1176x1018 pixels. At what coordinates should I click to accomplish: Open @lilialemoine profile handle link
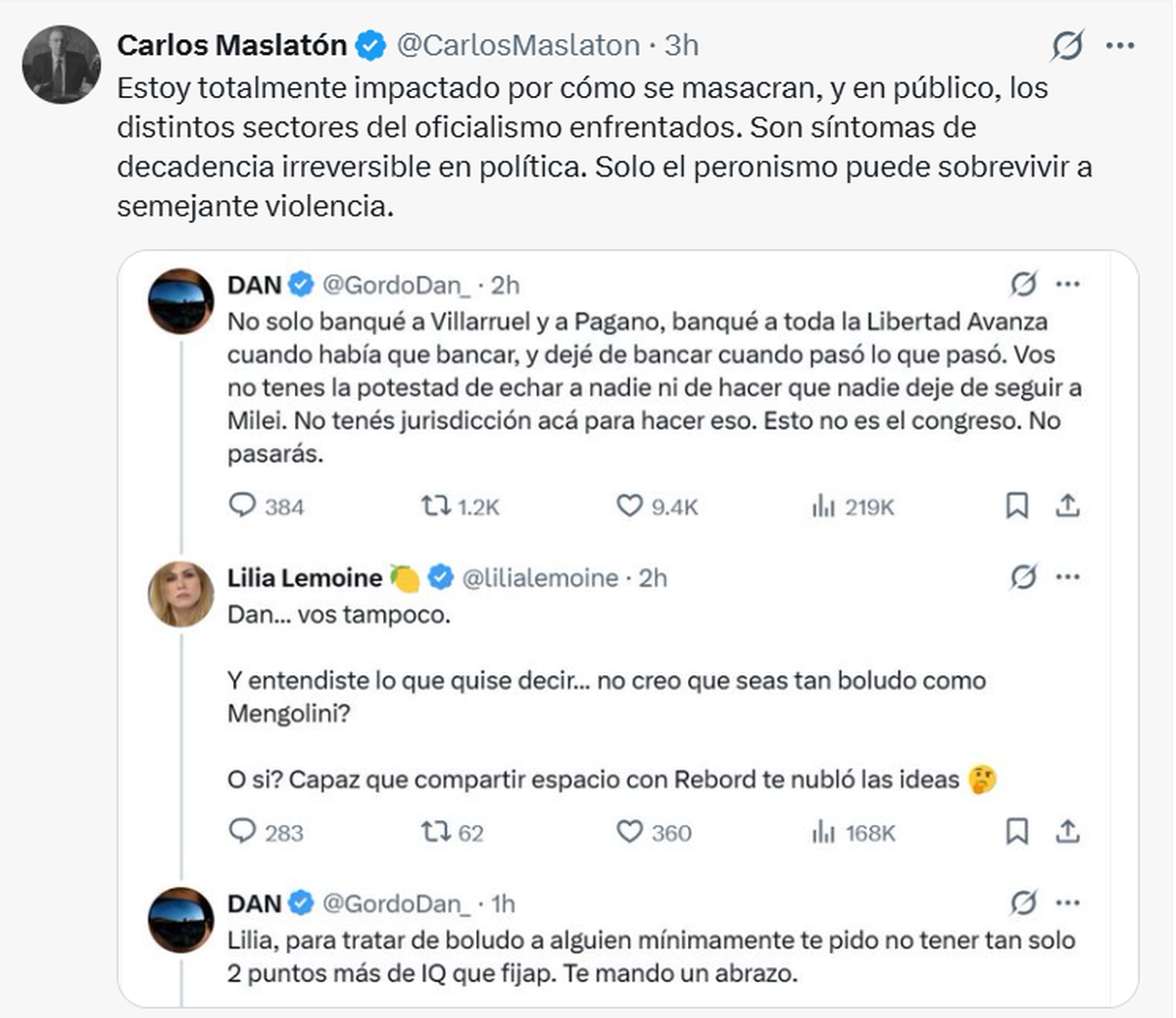coord(540,578)
